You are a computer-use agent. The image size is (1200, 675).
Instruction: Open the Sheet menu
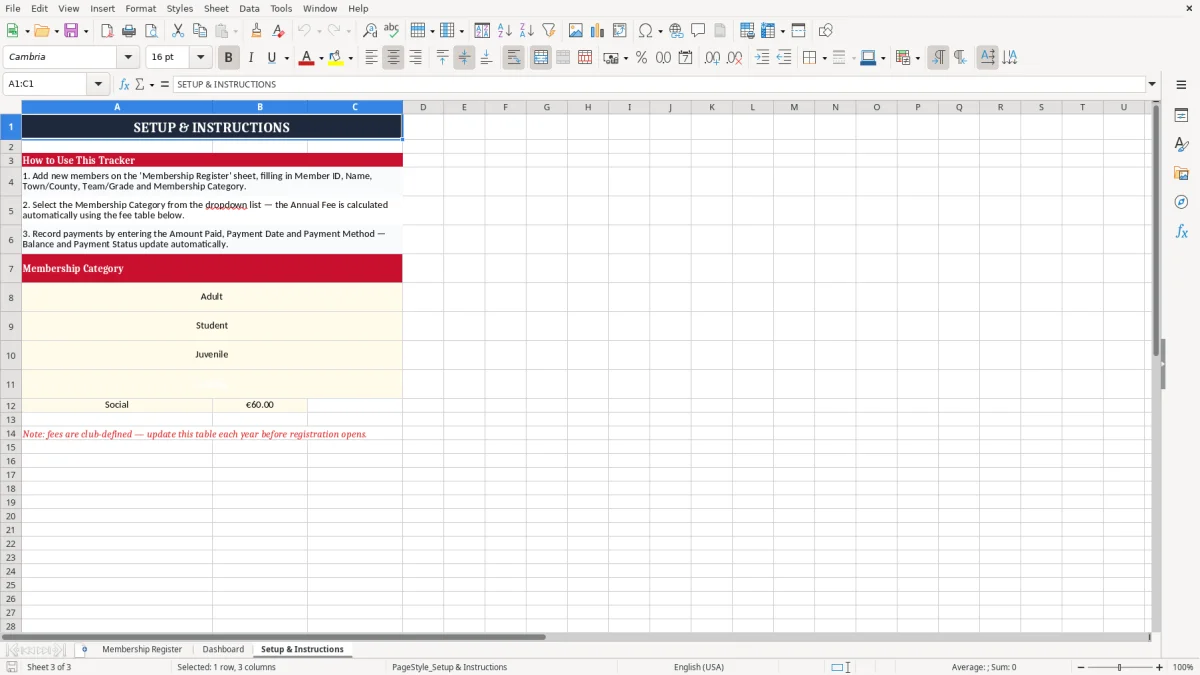coord(217,8)
